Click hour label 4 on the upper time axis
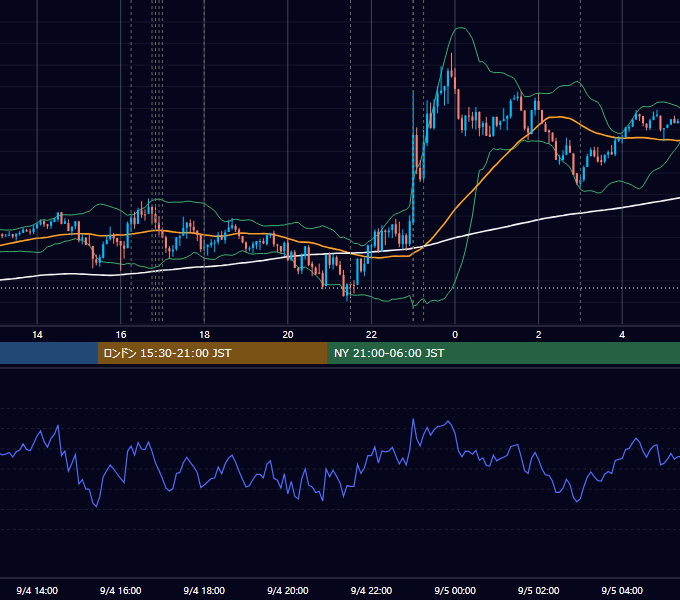Screen dimensions: 680x600 622,335
